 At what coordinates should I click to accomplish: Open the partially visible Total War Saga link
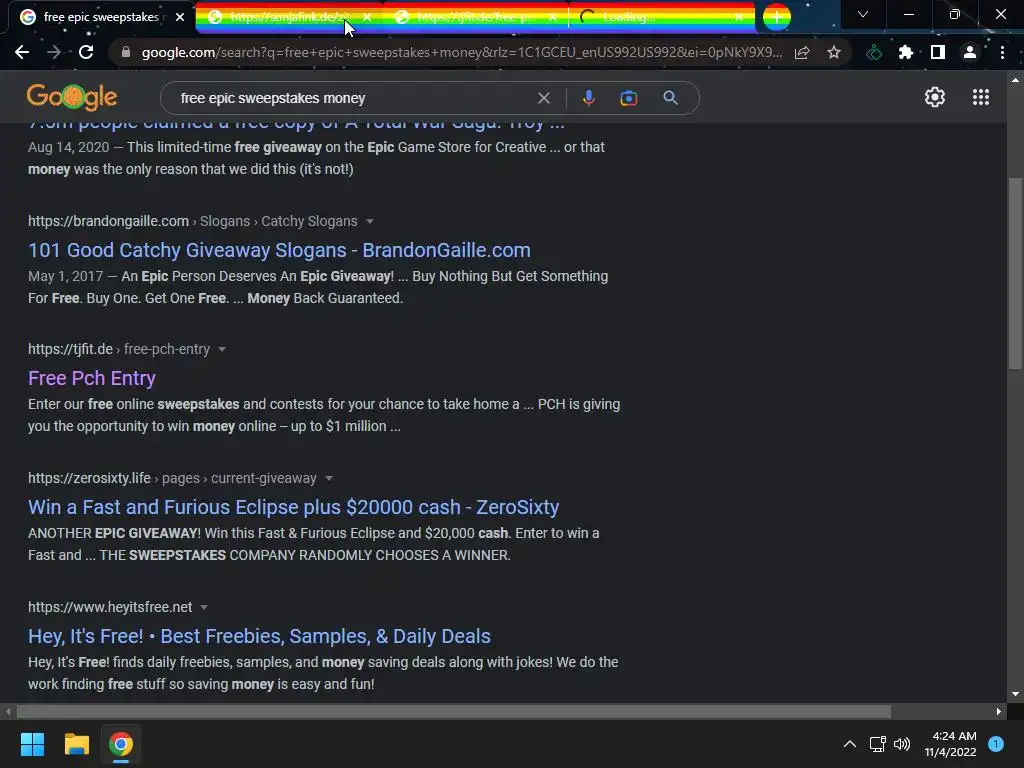296,126
